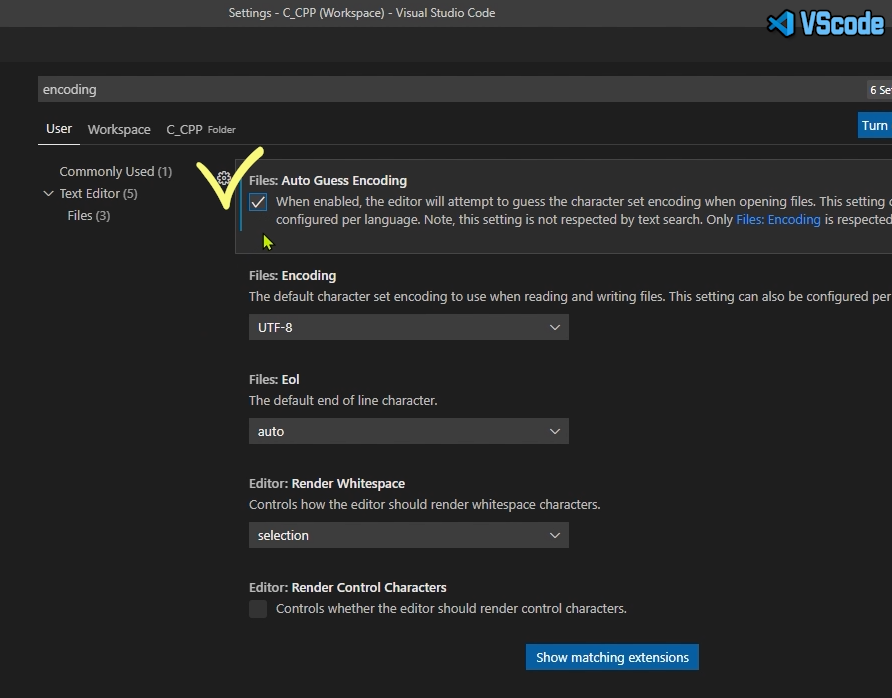The width and height of the screenshot is (892, 698).
Task: Collapse the Text Editor tree section
Action: click(x=49, y=193)
